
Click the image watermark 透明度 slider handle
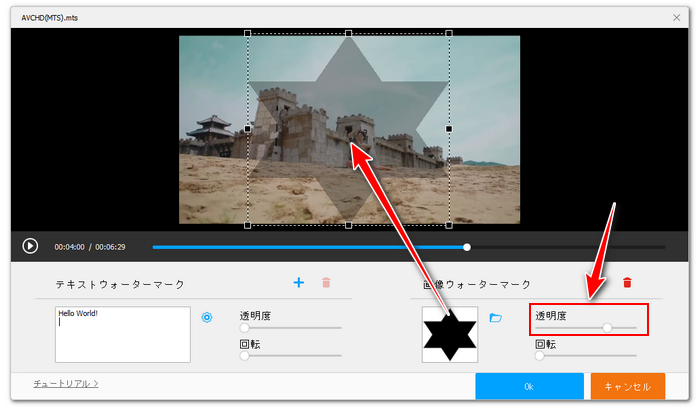click(x=607, y=328)
